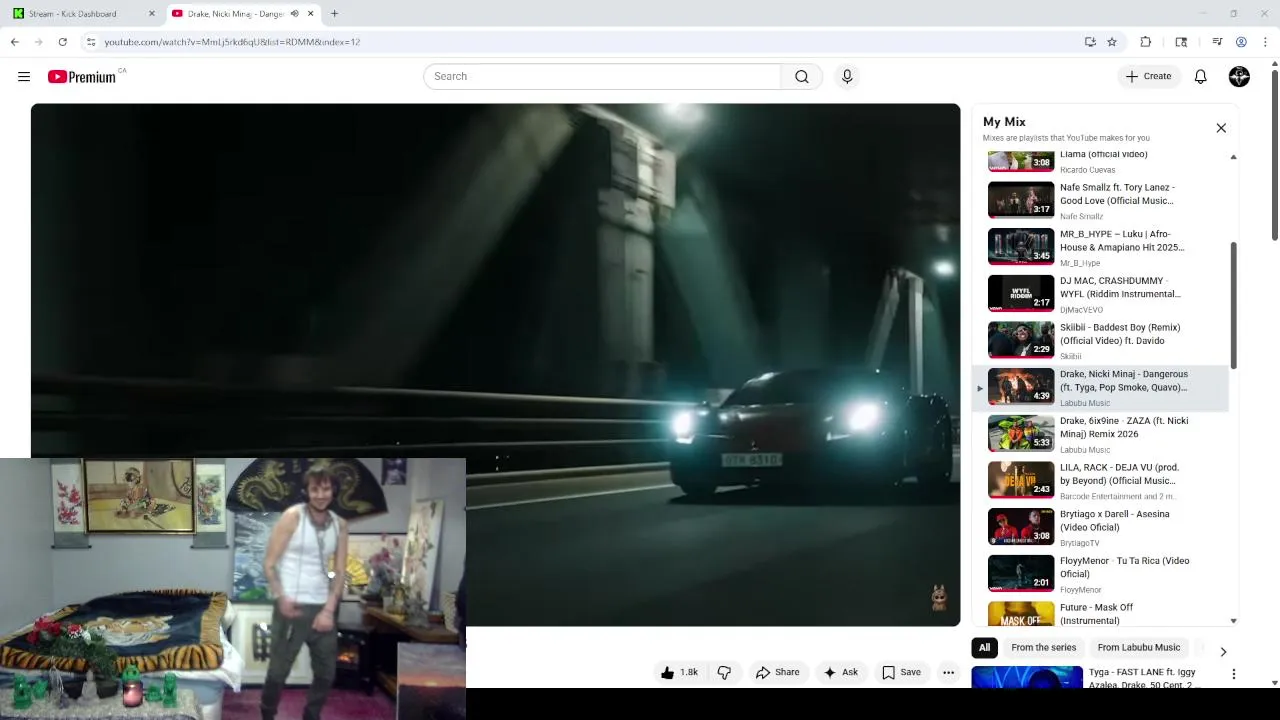1280x720 pixels.
Task: Click the 1.8k like count
Action: pos(689,672)
